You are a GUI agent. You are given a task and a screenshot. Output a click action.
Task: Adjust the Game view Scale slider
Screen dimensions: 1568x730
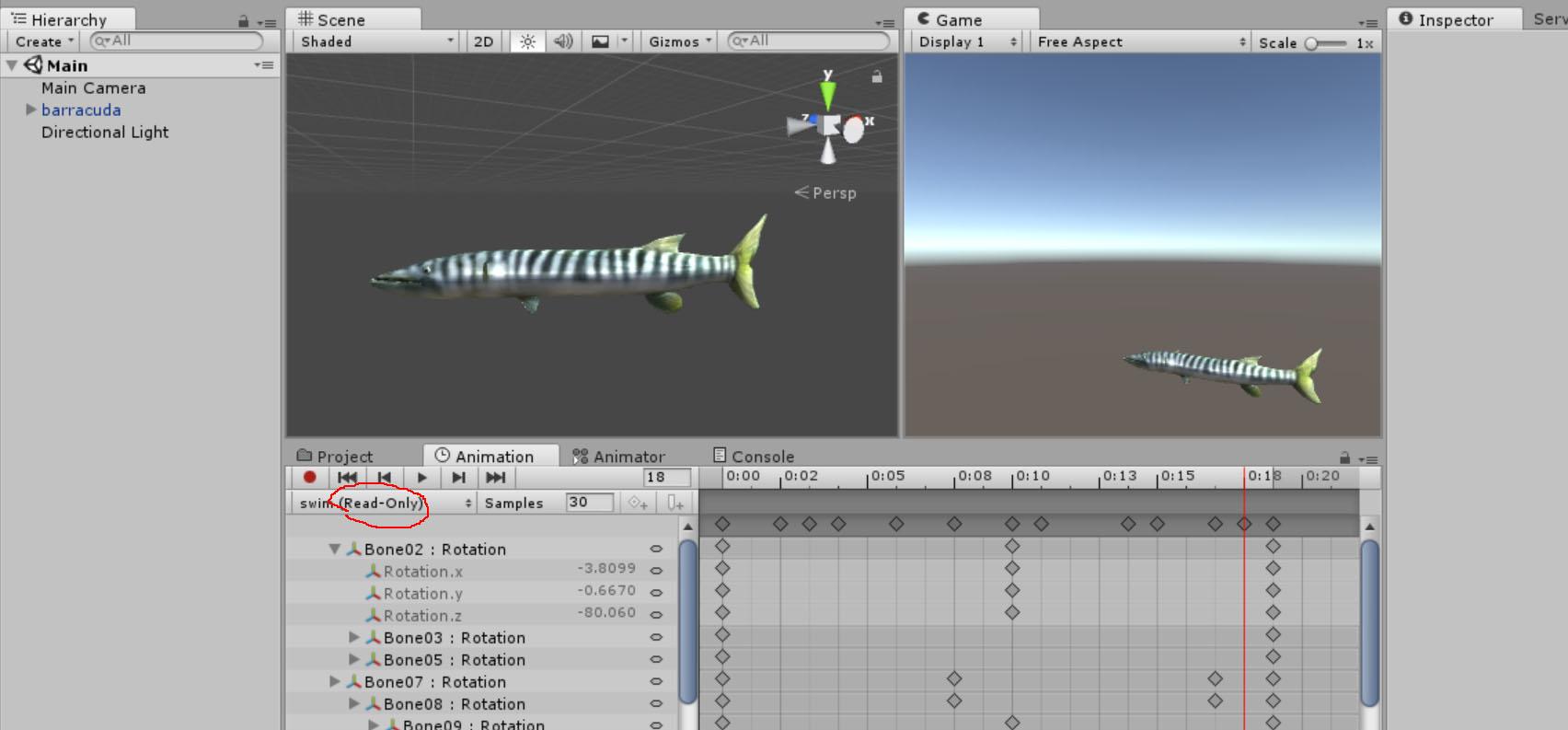[1325, 43]
